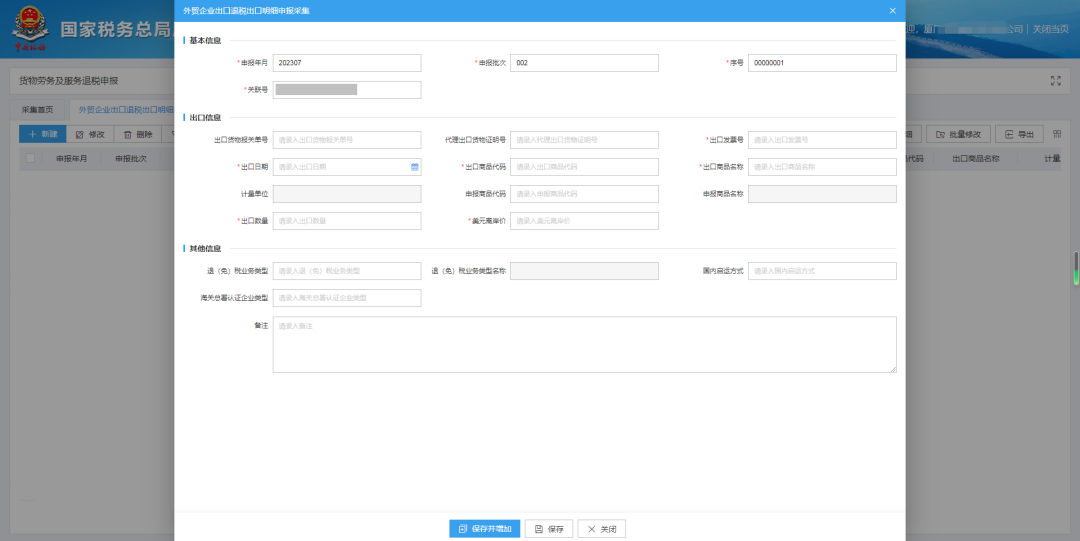Screen dimensions: 1080x541
Task: Click the disabled 计量单位 field
Action: (x=346, y=194)
